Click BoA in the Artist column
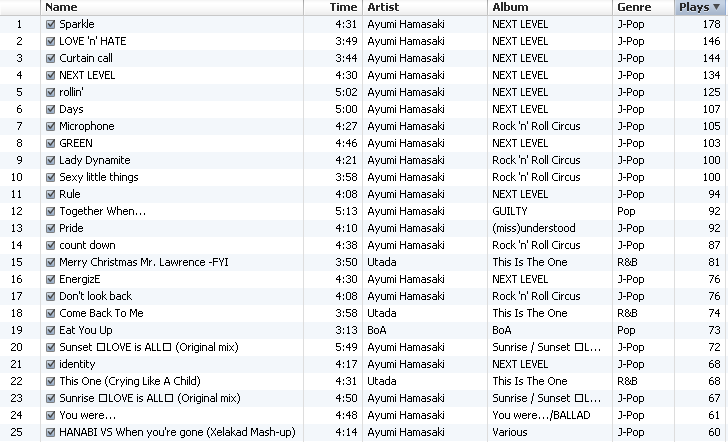728x442 pixels. tap(378, 330)
